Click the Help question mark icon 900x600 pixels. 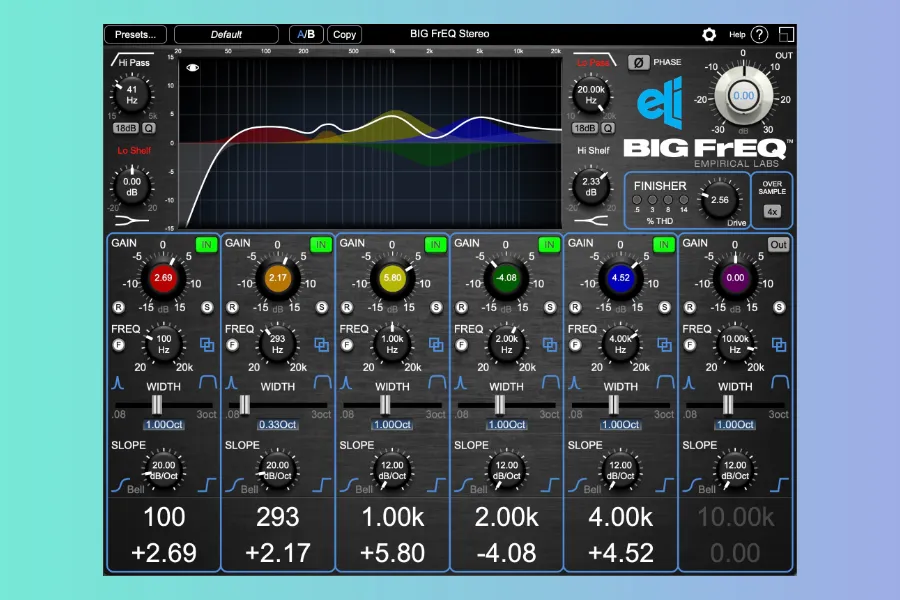click(760, 34)
